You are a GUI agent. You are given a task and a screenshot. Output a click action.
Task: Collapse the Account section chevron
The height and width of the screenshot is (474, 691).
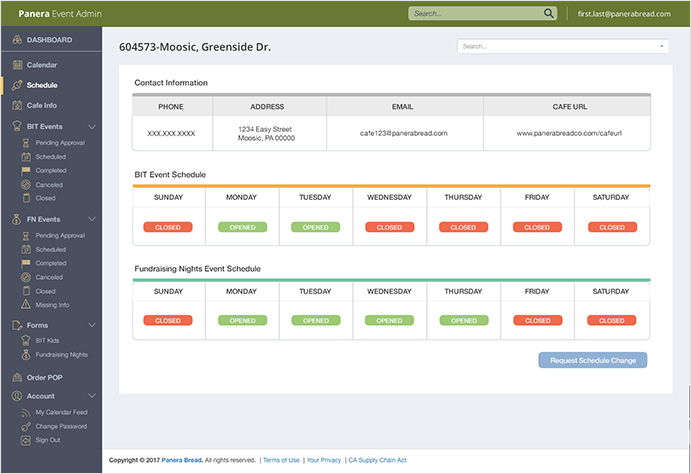point(92,396)
